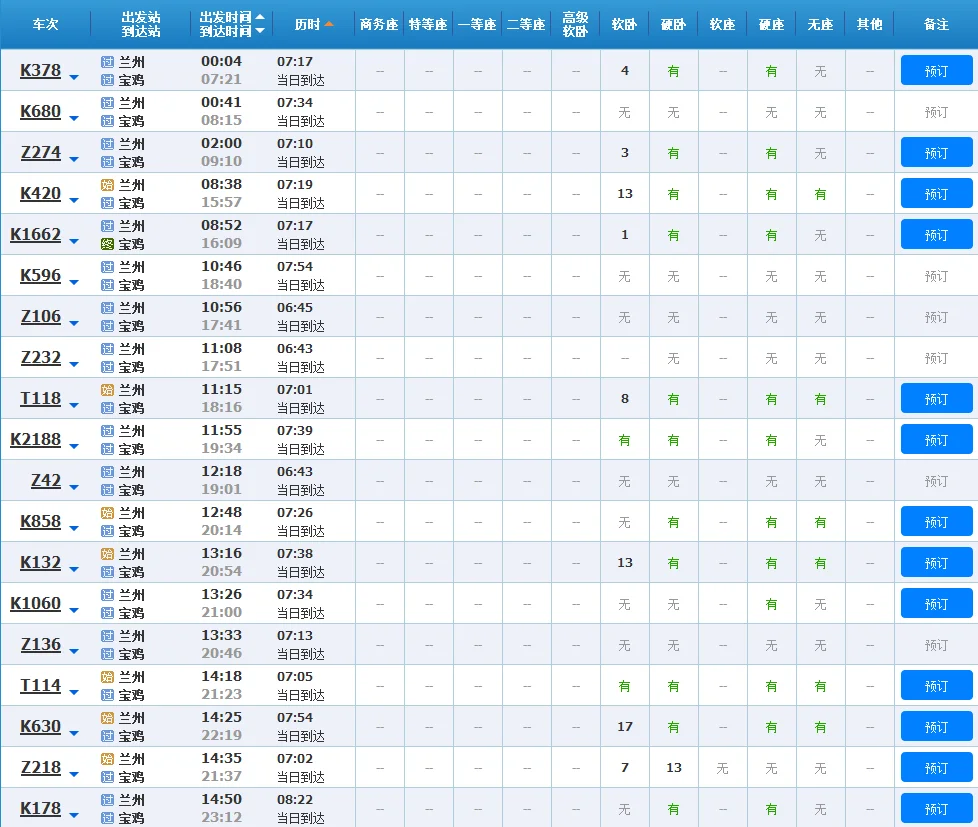Click the 始 origin icon in Z218 row
This screenshot has width=978, height=827.
coord(107,759)
